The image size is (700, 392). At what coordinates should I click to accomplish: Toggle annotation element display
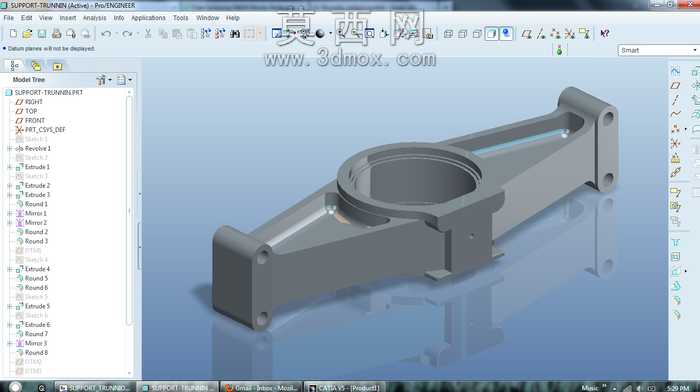point(584,33)
